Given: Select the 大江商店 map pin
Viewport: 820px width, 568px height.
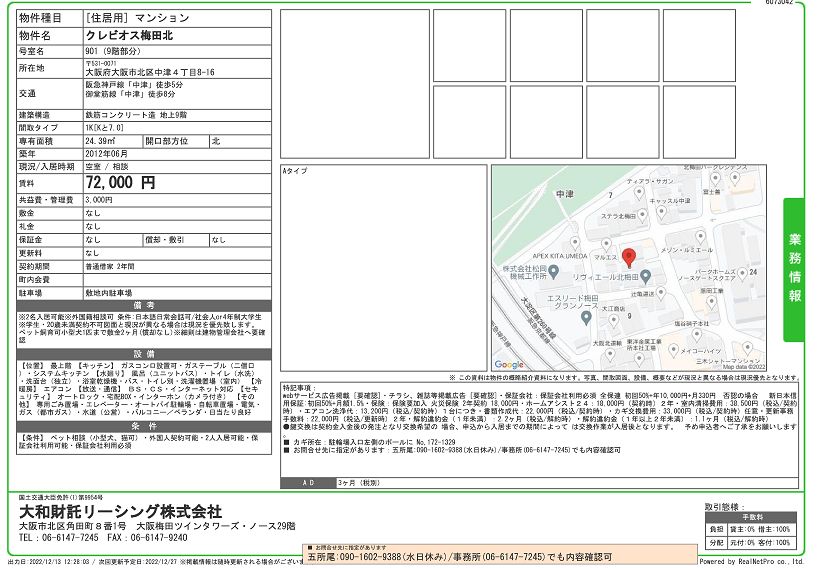Looking at the screenshot, I should point(613,320).
